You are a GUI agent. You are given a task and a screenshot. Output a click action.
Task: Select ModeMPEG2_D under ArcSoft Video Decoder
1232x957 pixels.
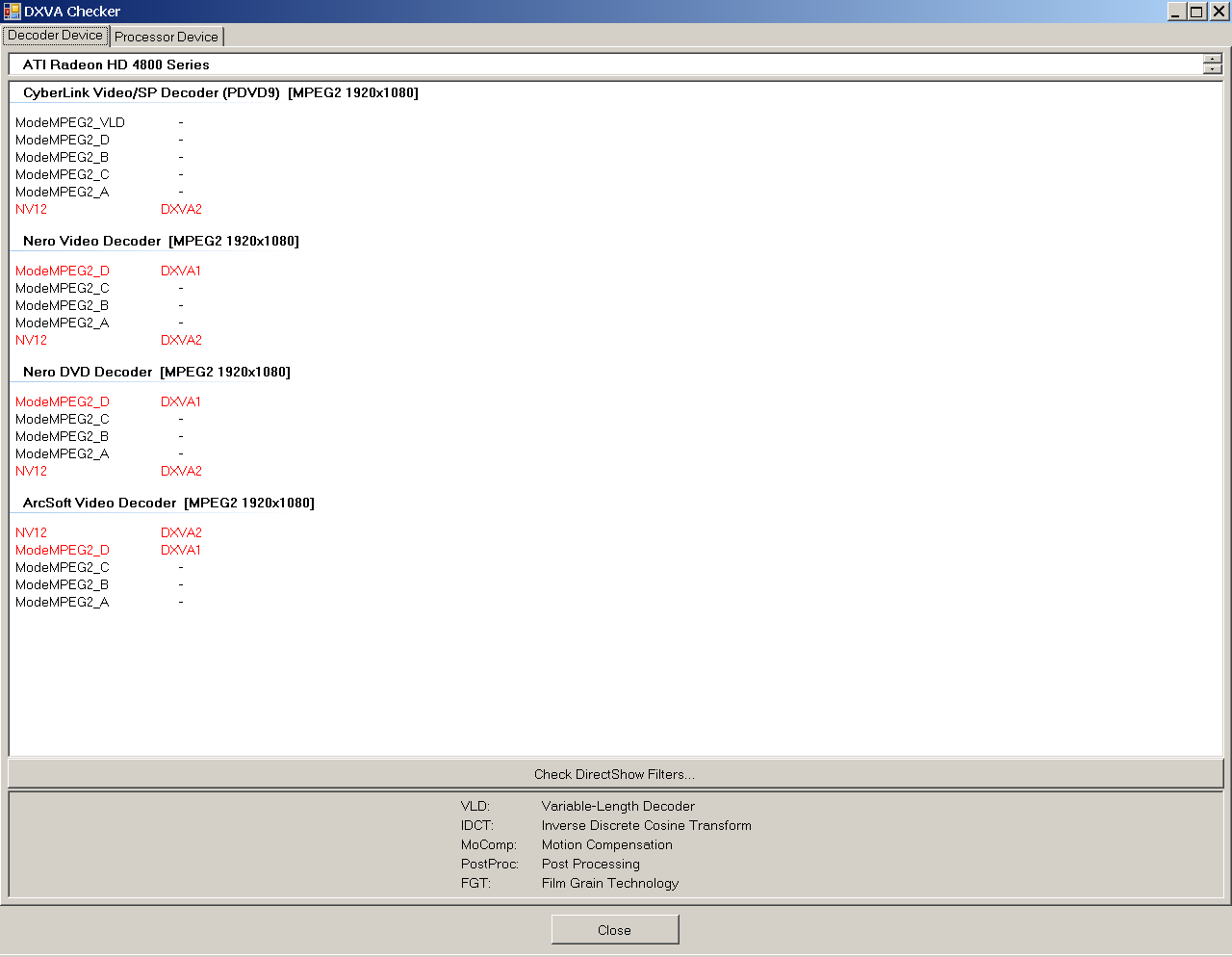point(63,551)
